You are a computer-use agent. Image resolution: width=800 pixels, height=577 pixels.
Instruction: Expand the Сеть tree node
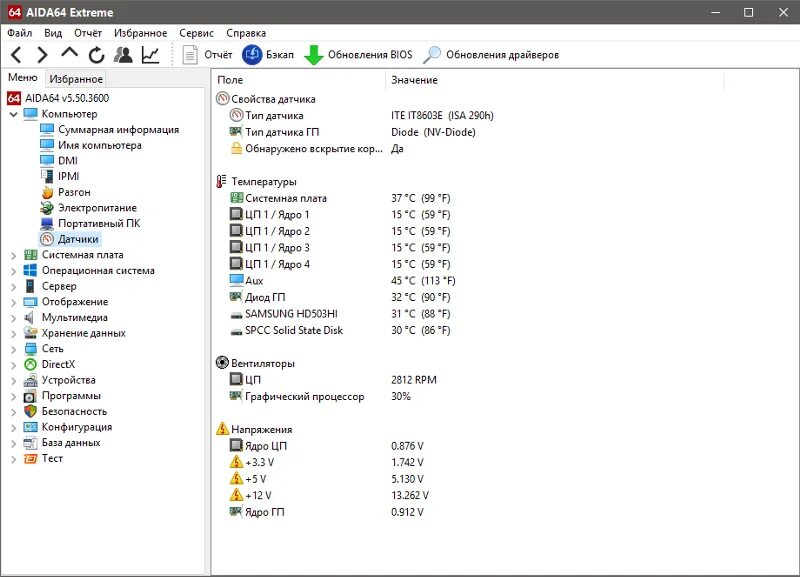coord(14,349)
